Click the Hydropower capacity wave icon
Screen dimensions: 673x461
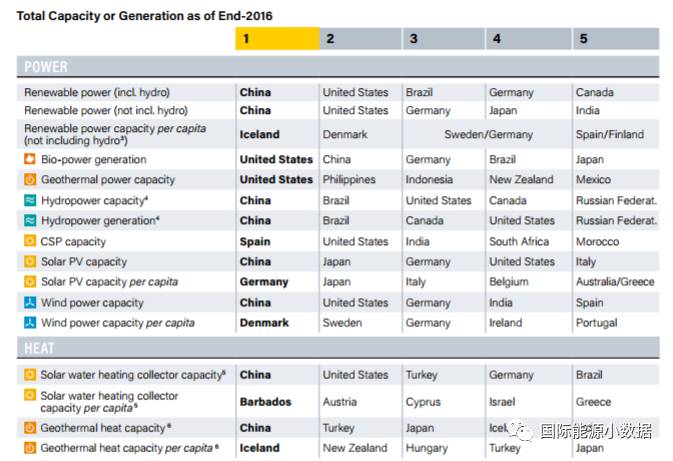tap(30, 200)
